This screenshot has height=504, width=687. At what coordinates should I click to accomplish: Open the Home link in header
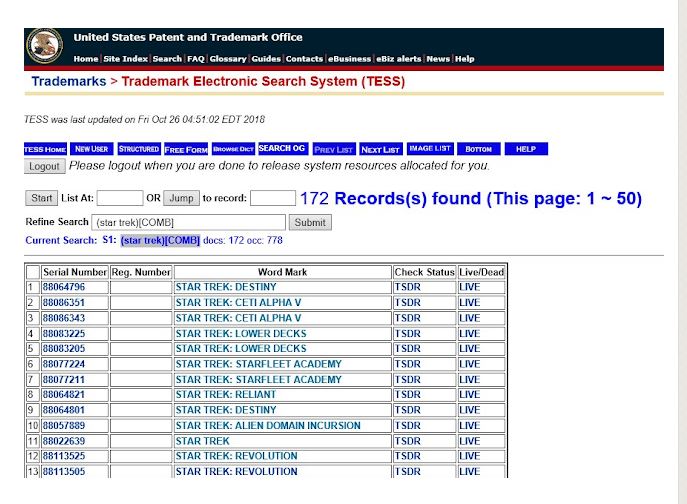(86, 59)
